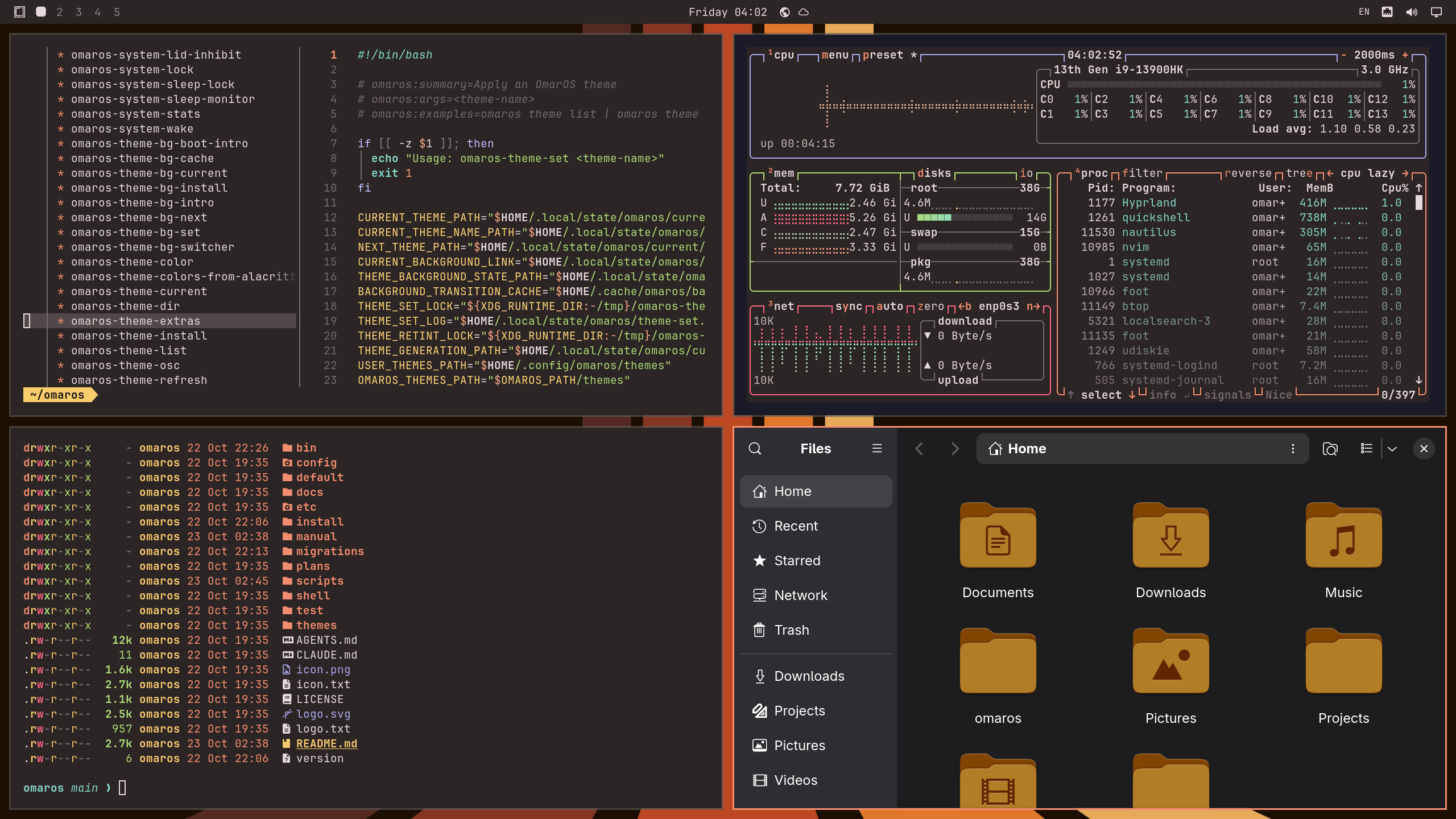Toggle net zero in btop
Viewport: 1456px width, 819px height.
pos(930,307)
